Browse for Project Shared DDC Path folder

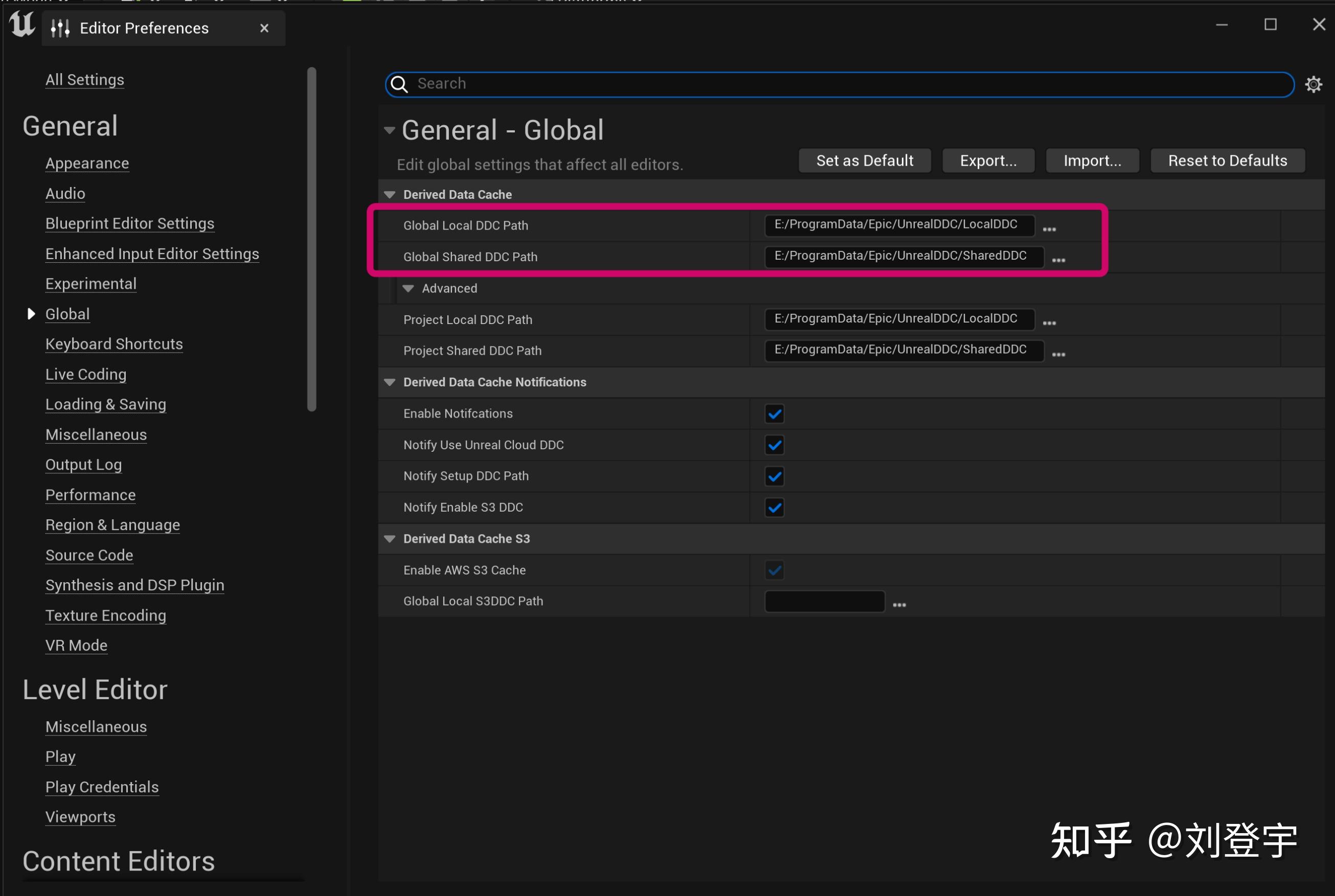pyautogui.click(x=1058, y=355)
